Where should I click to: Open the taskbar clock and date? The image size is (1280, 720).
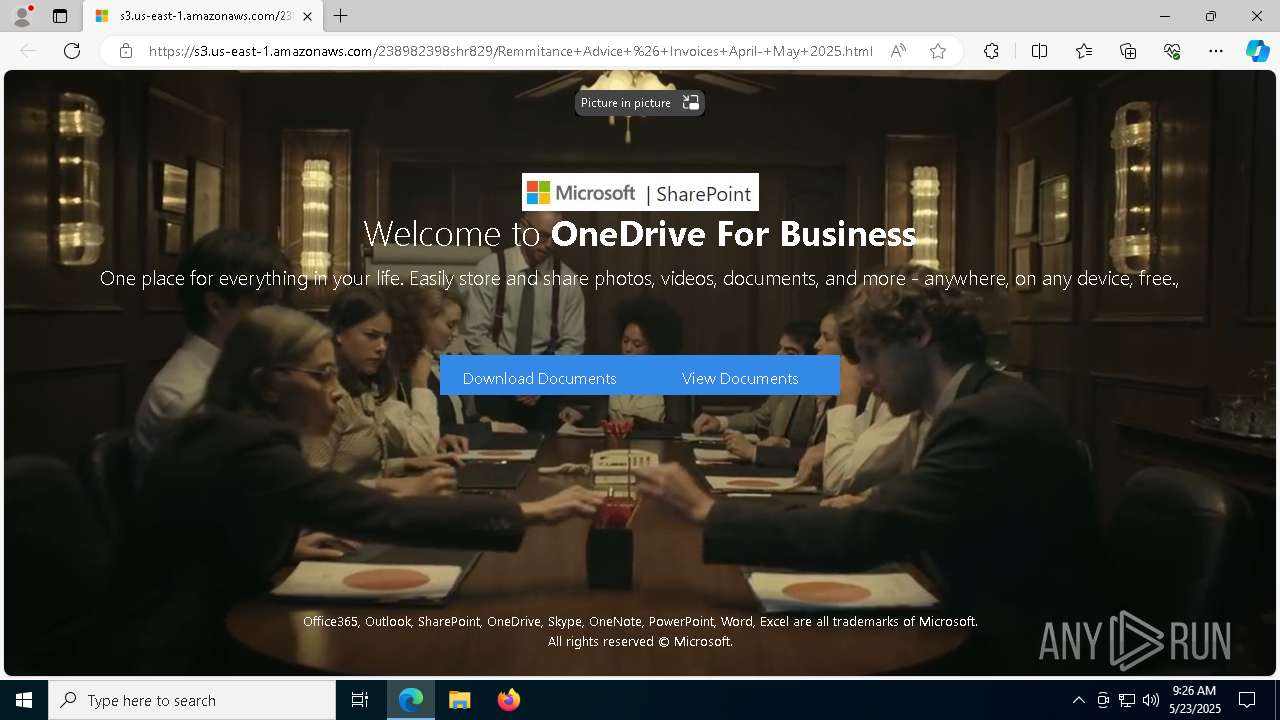coord(1194,700)
